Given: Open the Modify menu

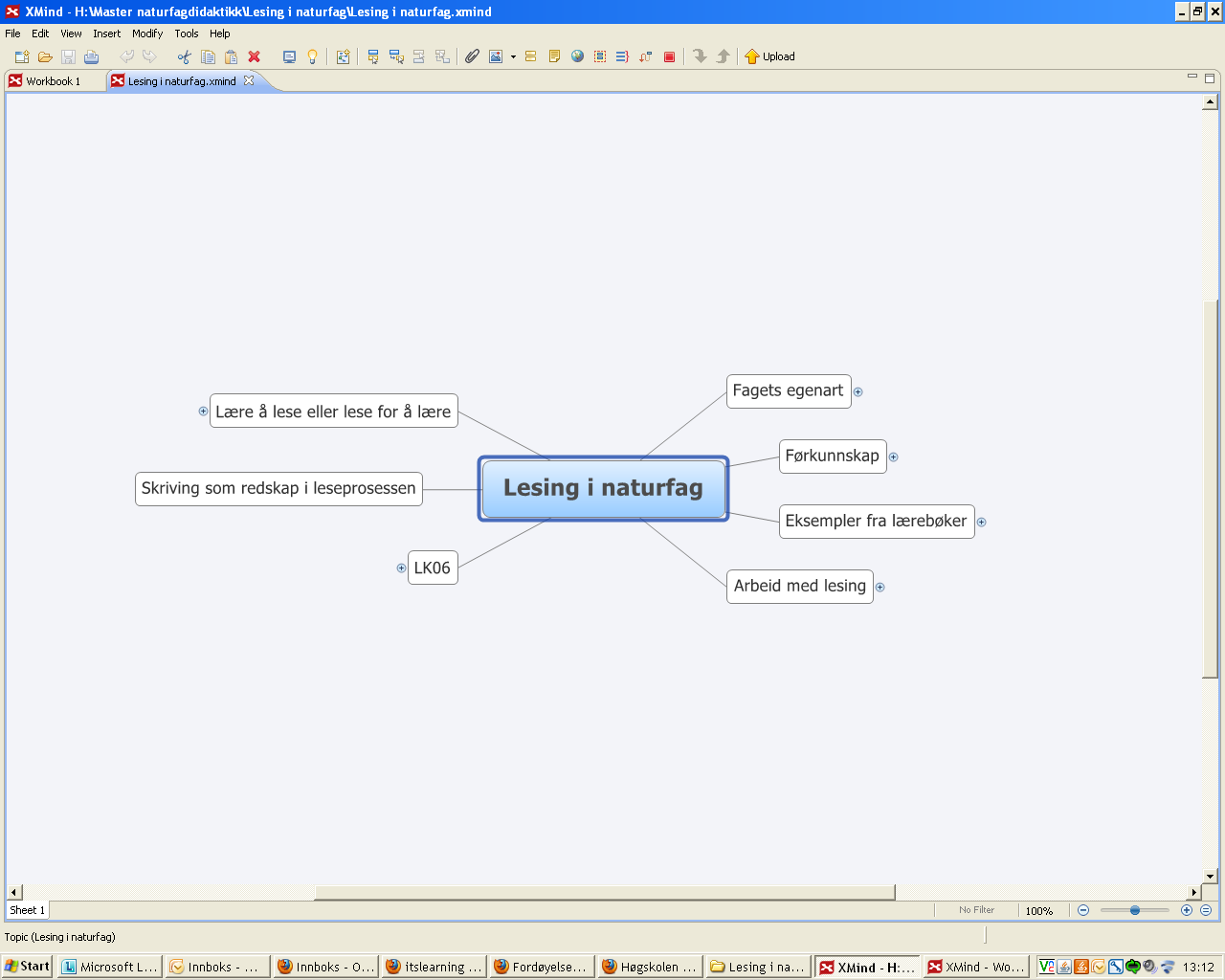Looking at the screenshot, I should click(x=147, y=33).
